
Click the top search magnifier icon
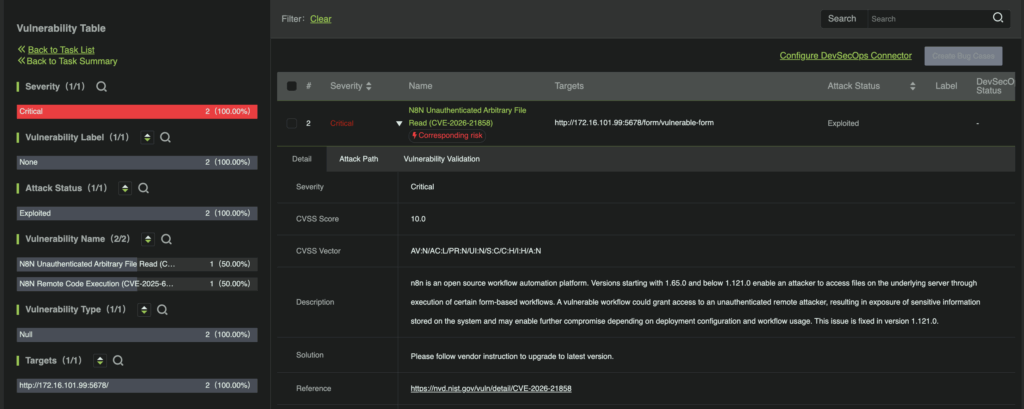(x=997, y=18)
